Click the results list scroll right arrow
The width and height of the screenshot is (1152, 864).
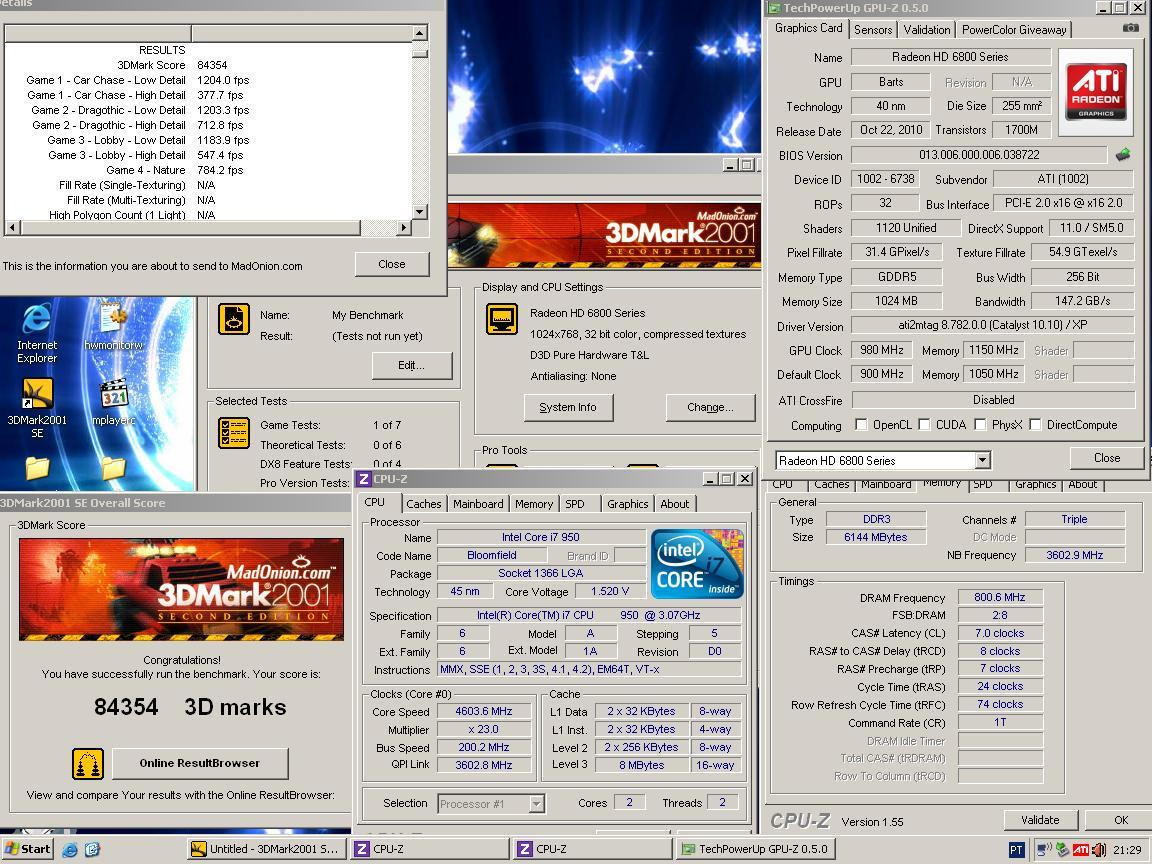pyautogui.click(x=403, y=228)
